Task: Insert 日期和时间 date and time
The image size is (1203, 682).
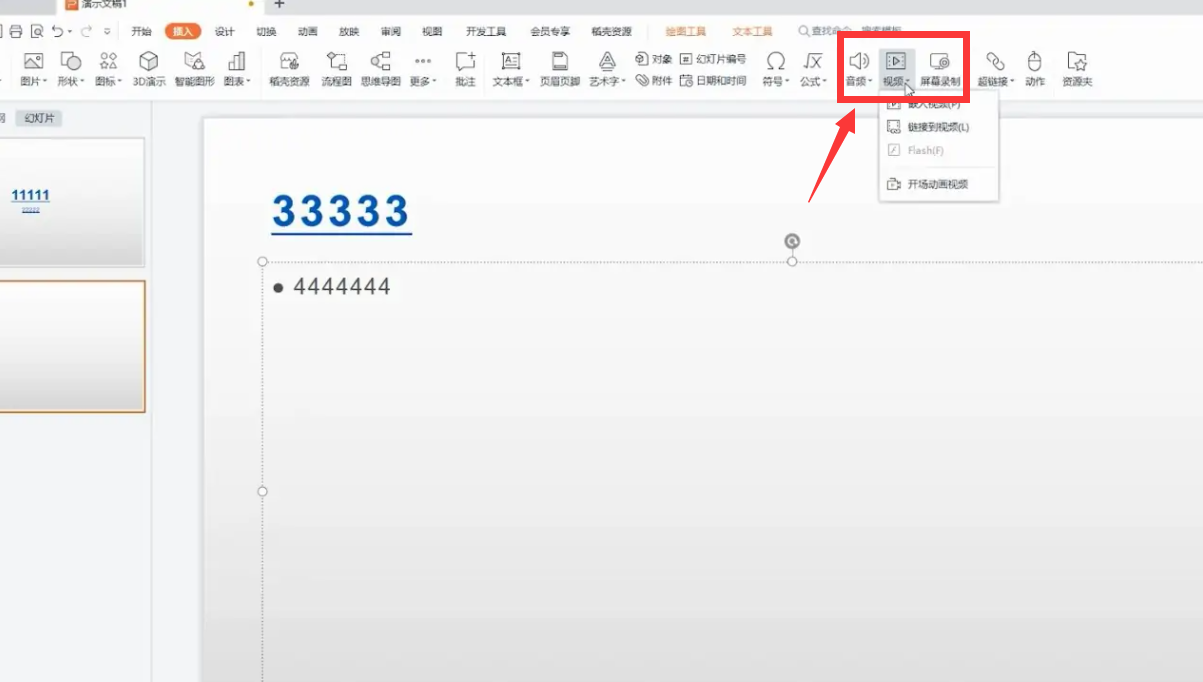Action: [x=713, y=80]
